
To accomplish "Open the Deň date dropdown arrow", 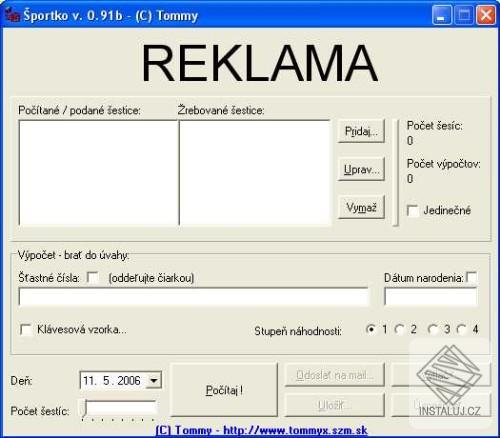I will click(154, 380).
